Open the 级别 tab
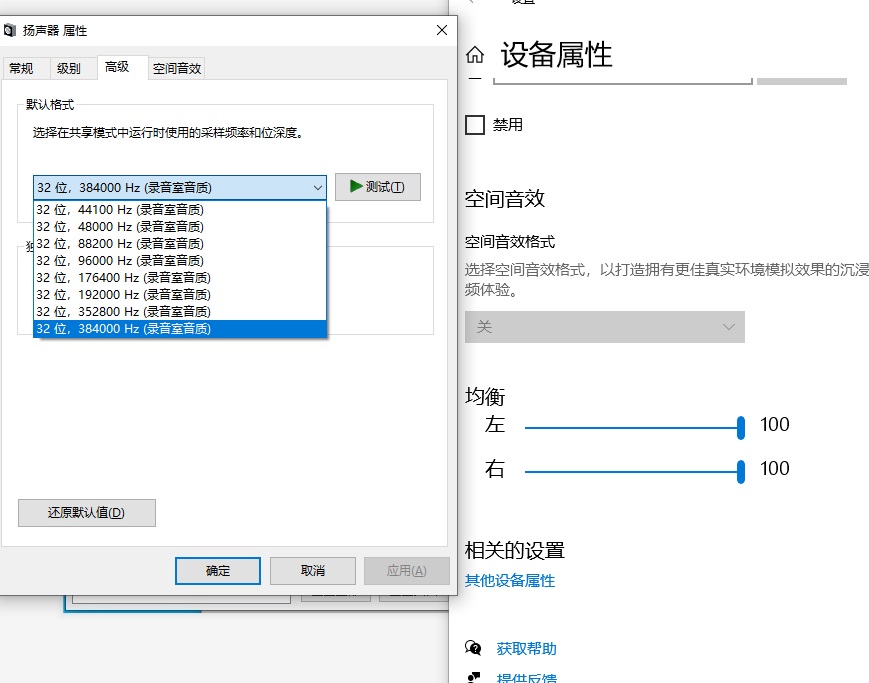Image resolution: width=869 pixels, height=683 pixels. point(69,68)
